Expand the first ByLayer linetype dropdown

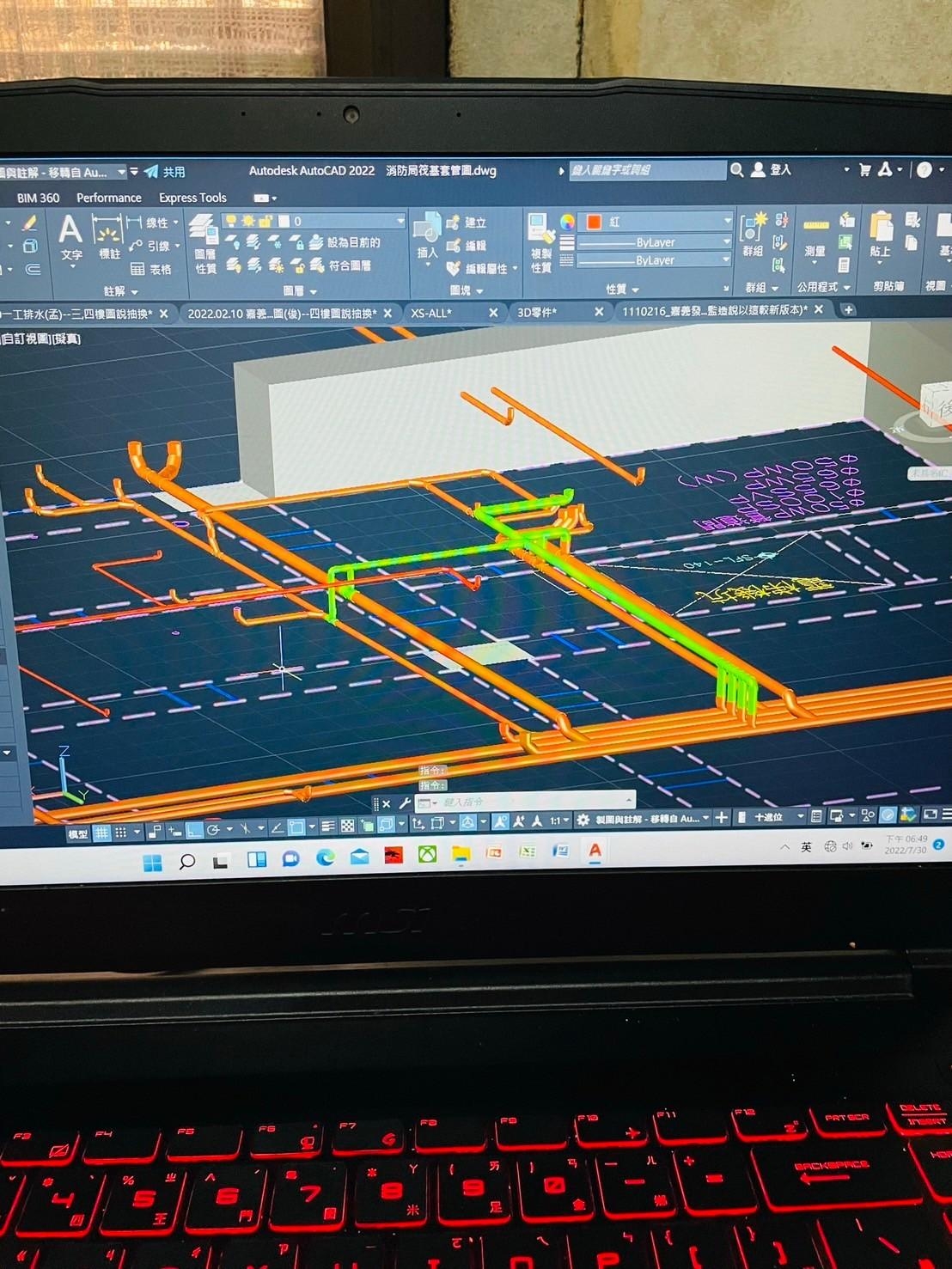tap(726, 242)
